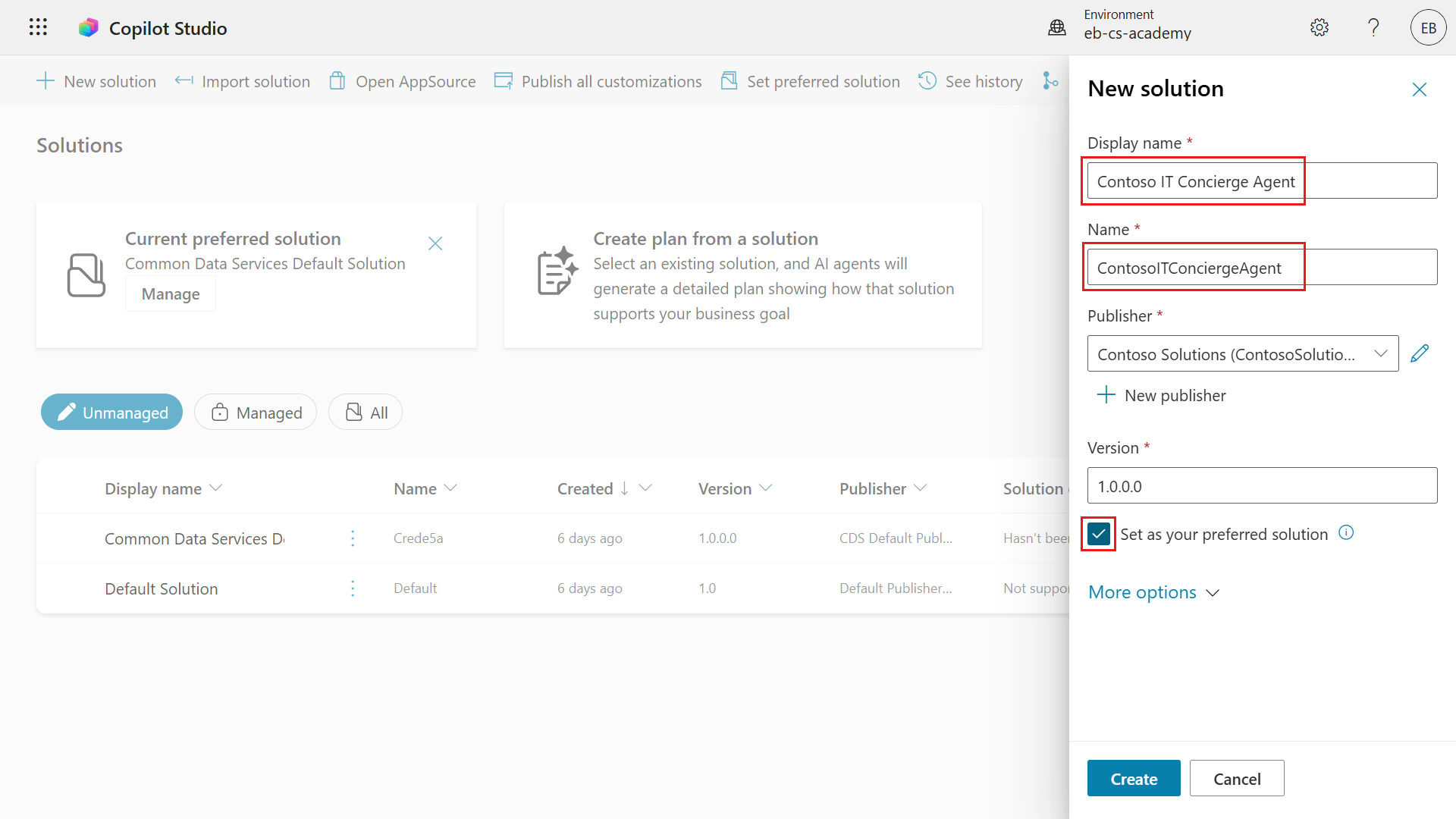This screenshot has height=819, width=1456.
Task: Click the Name input field
Action: 1262,268
